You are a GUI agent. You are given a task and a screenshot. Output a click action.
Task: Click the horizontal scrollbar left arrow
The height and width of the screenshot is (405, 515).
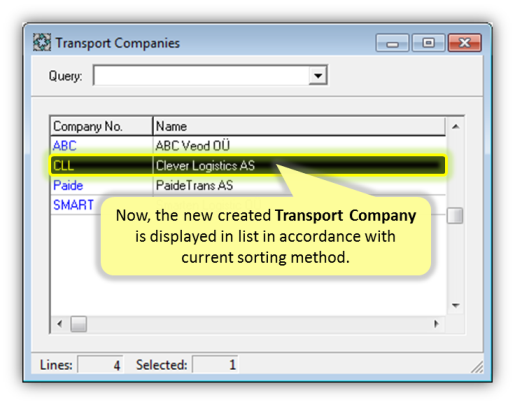tap(60, 324)
